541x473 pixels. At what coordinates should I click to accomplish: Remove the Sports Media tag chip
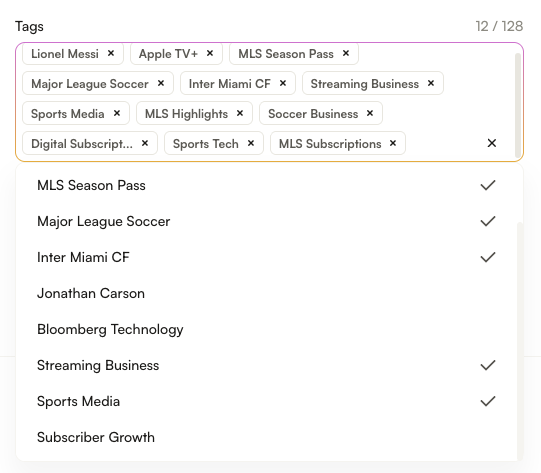click(x=117, y=114)
